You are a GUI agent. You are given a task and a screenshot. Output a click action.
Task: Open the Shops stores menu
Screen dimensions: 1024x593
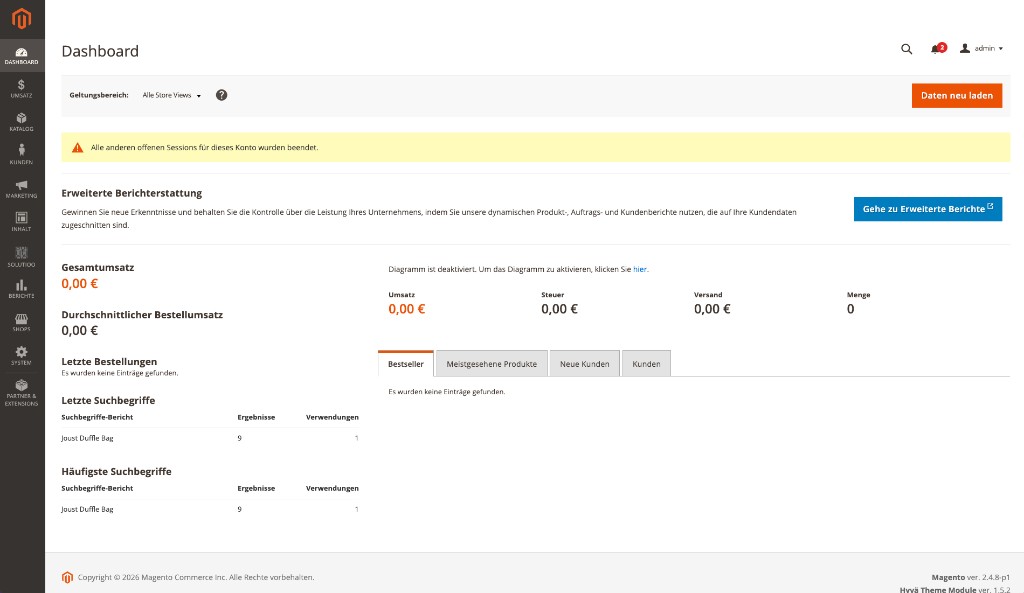pyautogui.click(x=22, y=323)
